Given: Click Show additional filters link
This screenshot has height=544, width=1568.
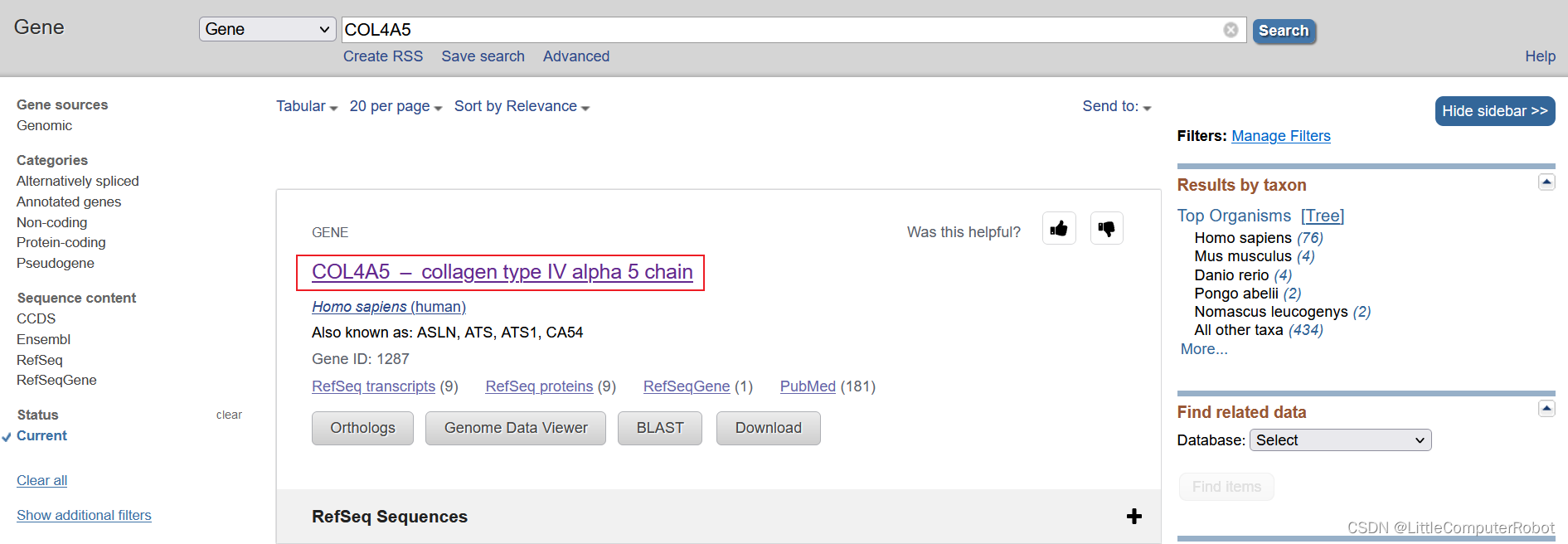Looking at the screenshot, I should [84, 516].
